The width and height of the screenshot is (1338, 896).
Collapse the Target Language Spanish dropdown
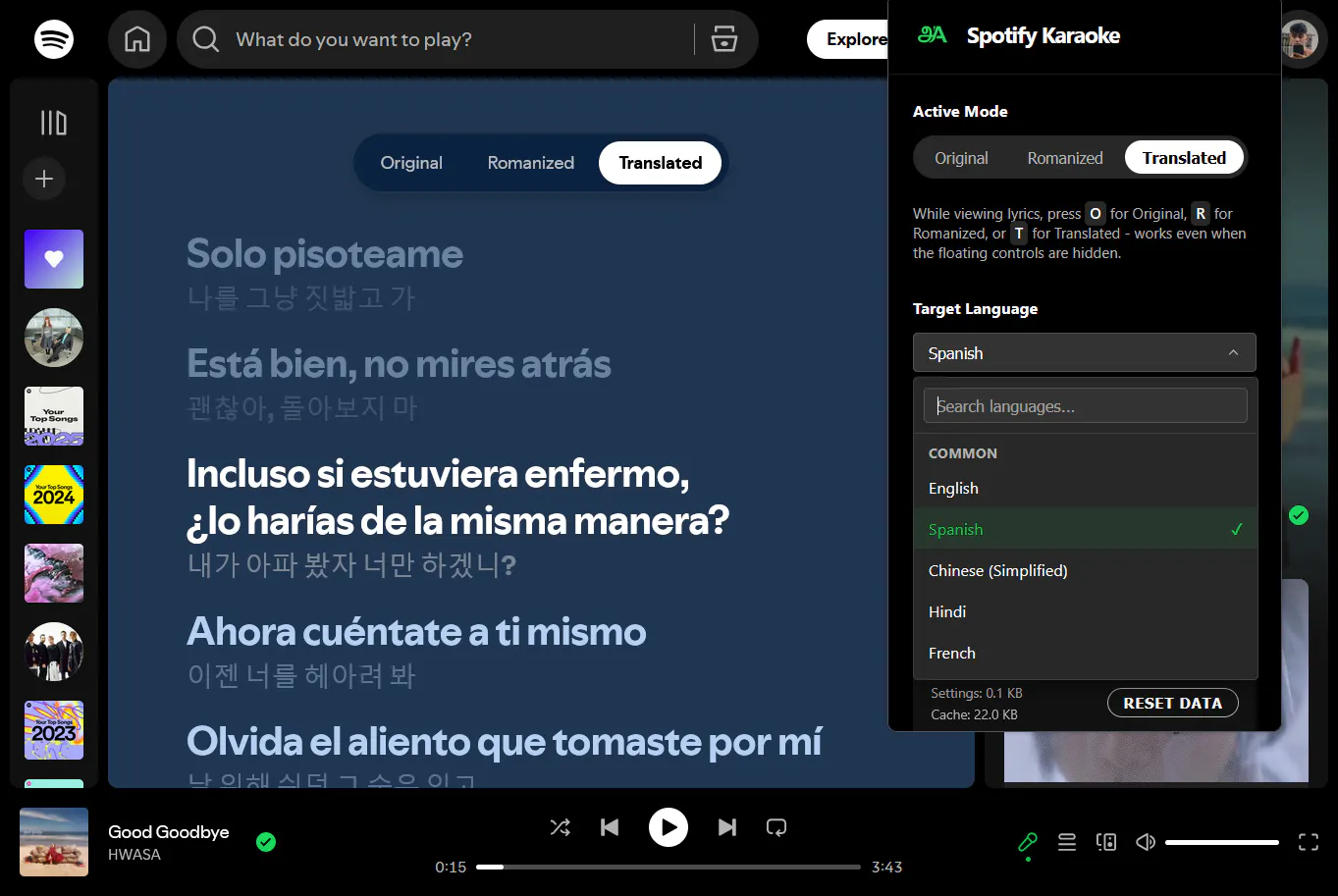pos(1085,353)
